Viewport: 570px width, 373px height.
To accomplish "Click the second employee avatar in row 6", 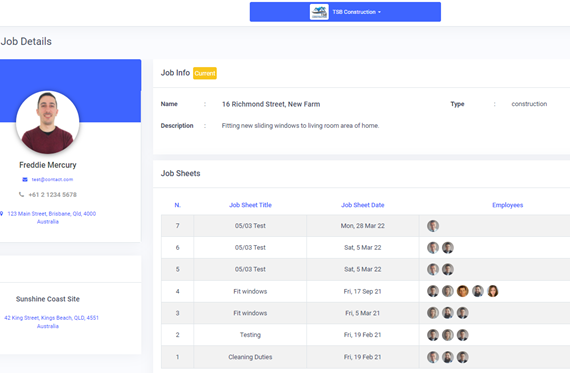I will point(448,248).
